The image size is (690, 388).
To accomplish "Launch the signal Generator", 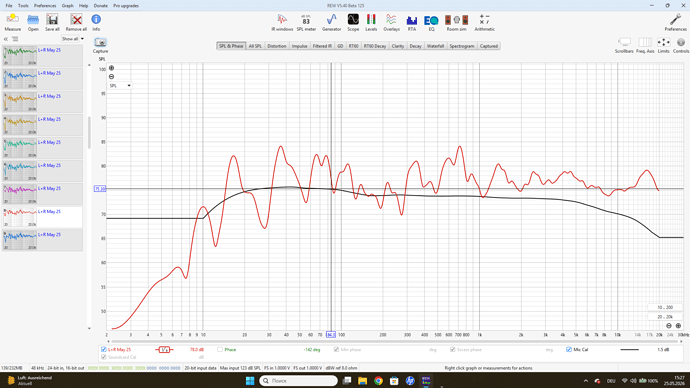I will [331, 22].
